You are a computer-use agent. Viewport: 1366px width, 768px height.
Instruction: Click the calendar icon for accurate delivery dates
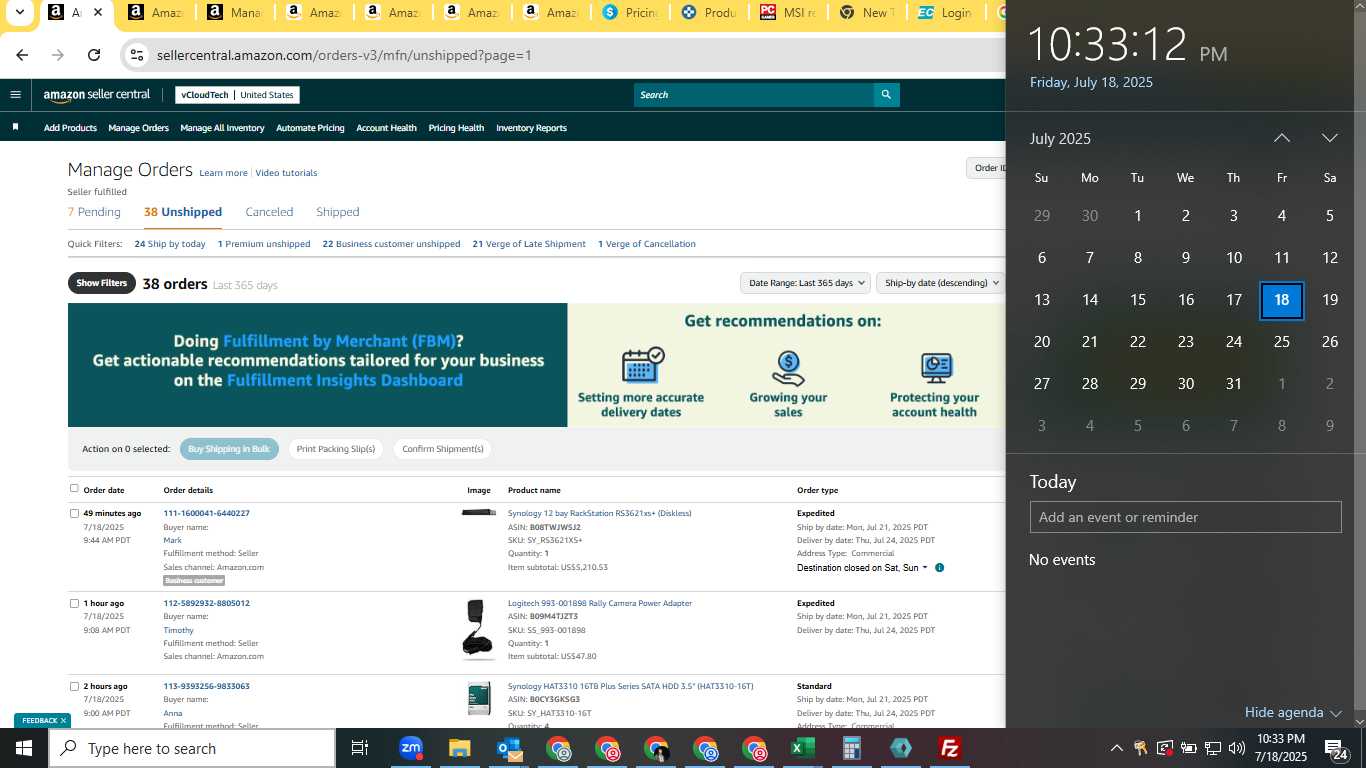(x=641, y=366)
